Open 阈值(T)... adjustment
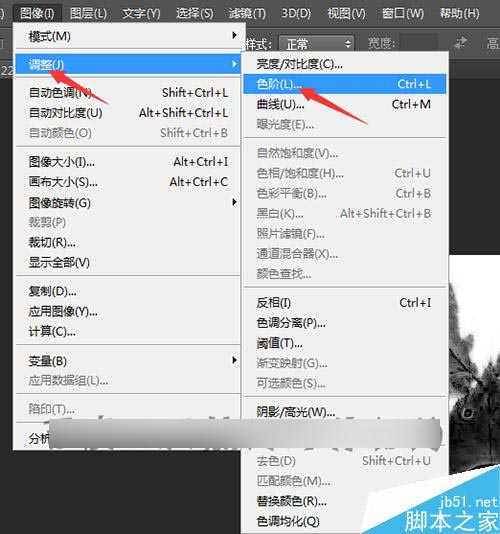500x534 pixels. click(x=345, y=343)
